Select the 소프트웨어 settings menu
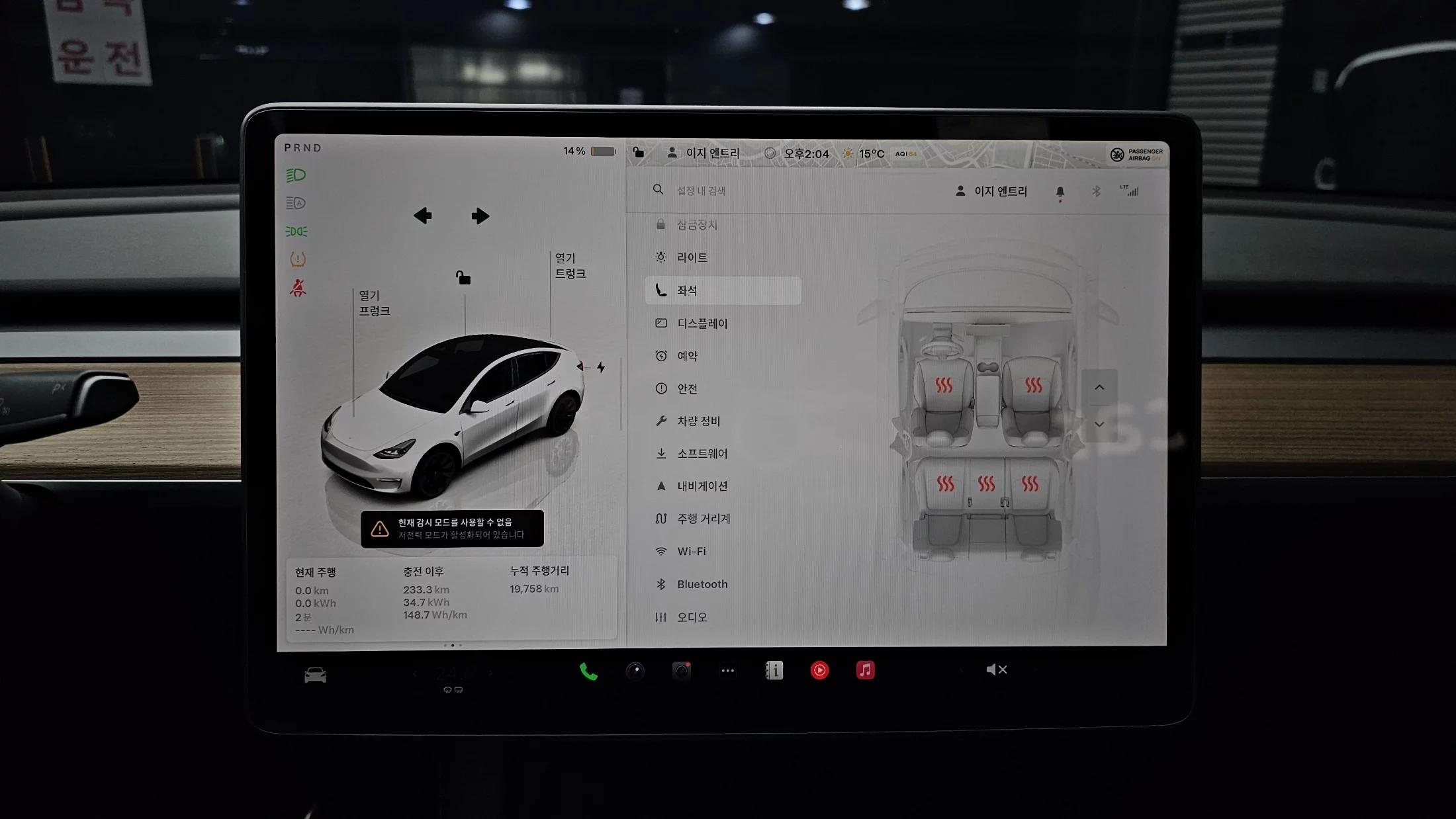 pos(702,454)
